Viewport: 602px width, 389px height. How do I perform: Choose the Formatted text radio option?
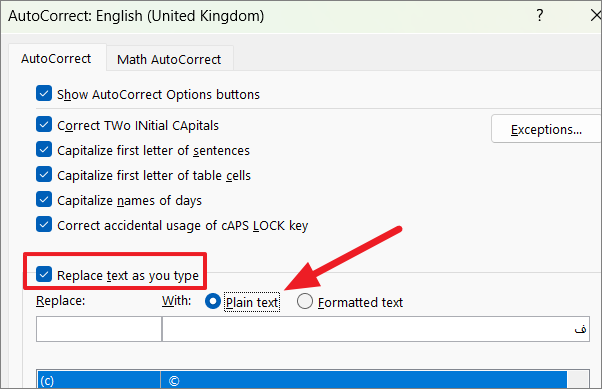point(305,301)
